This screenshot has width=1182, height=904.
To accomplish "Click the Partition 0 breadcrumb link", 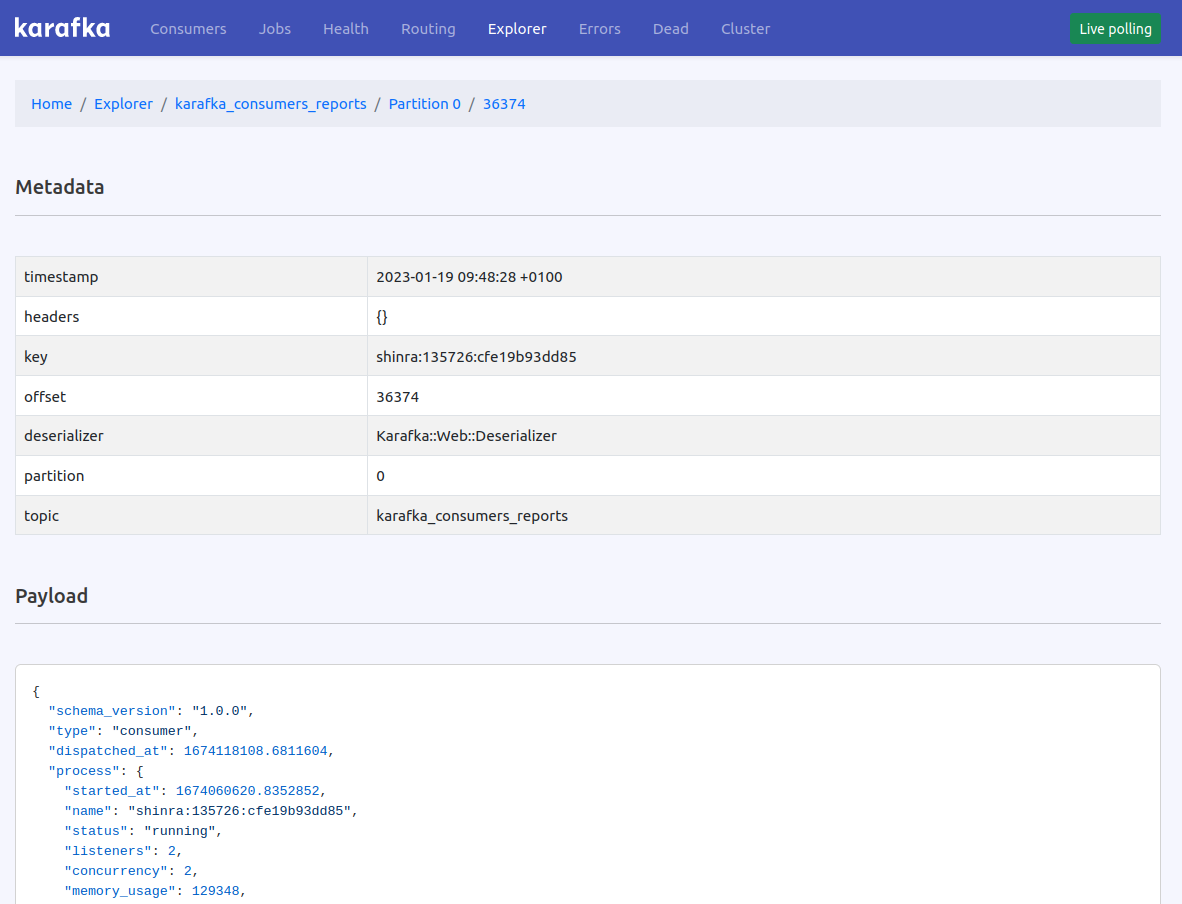I will pos(424,104).
